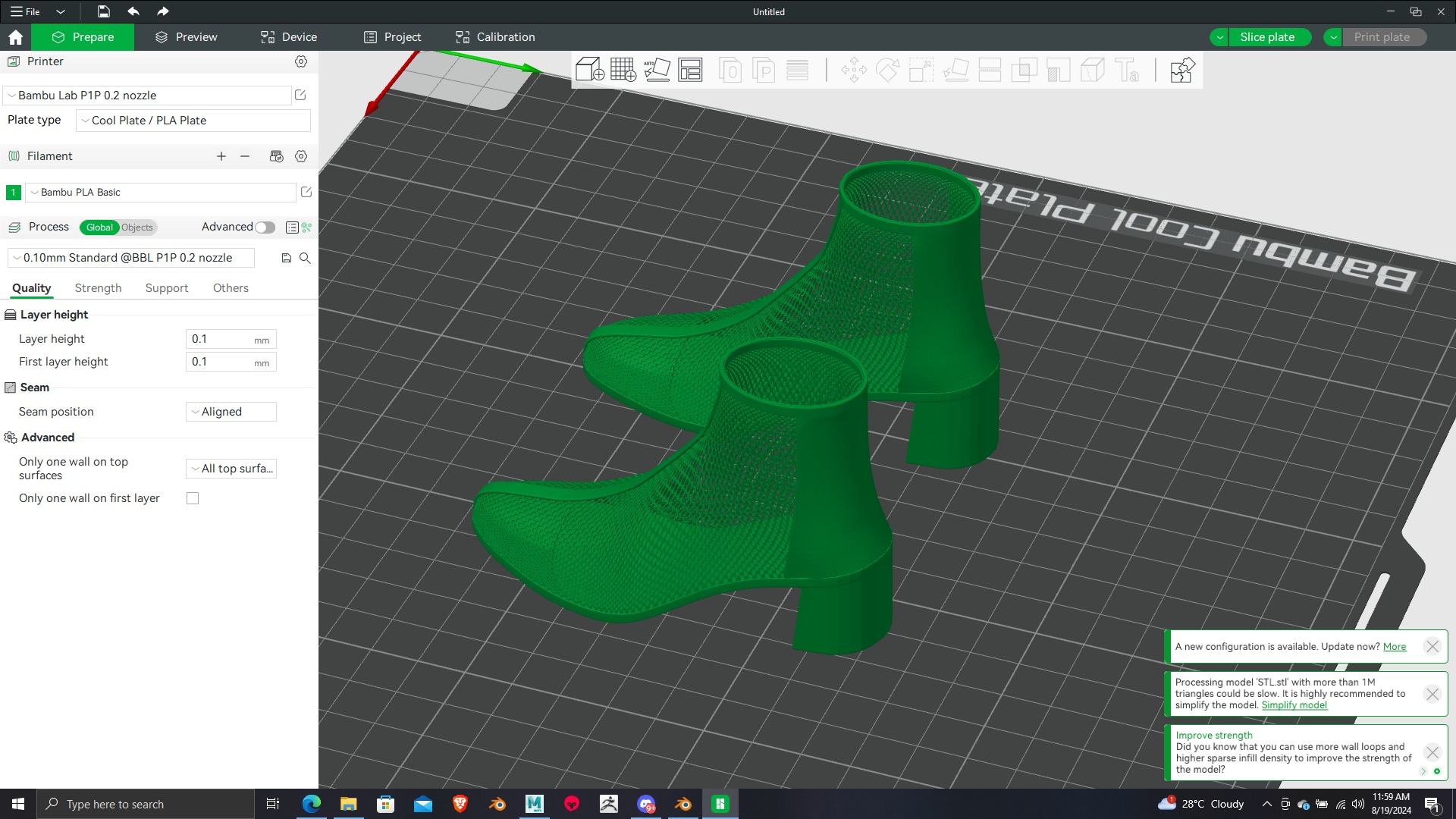The height and width of the screenshot is (819, 1456).
Task: Save the process preset with disk icon
Action: [287, 258]
